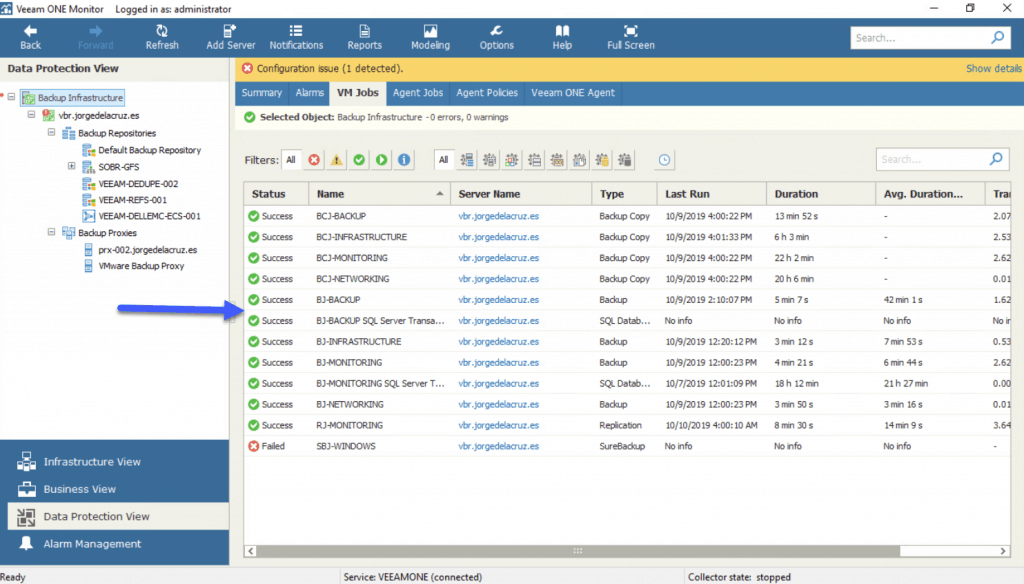1024x584 pixels.
Task: Select Default Backup Repository in tree
Action: [x=149, y=150]
